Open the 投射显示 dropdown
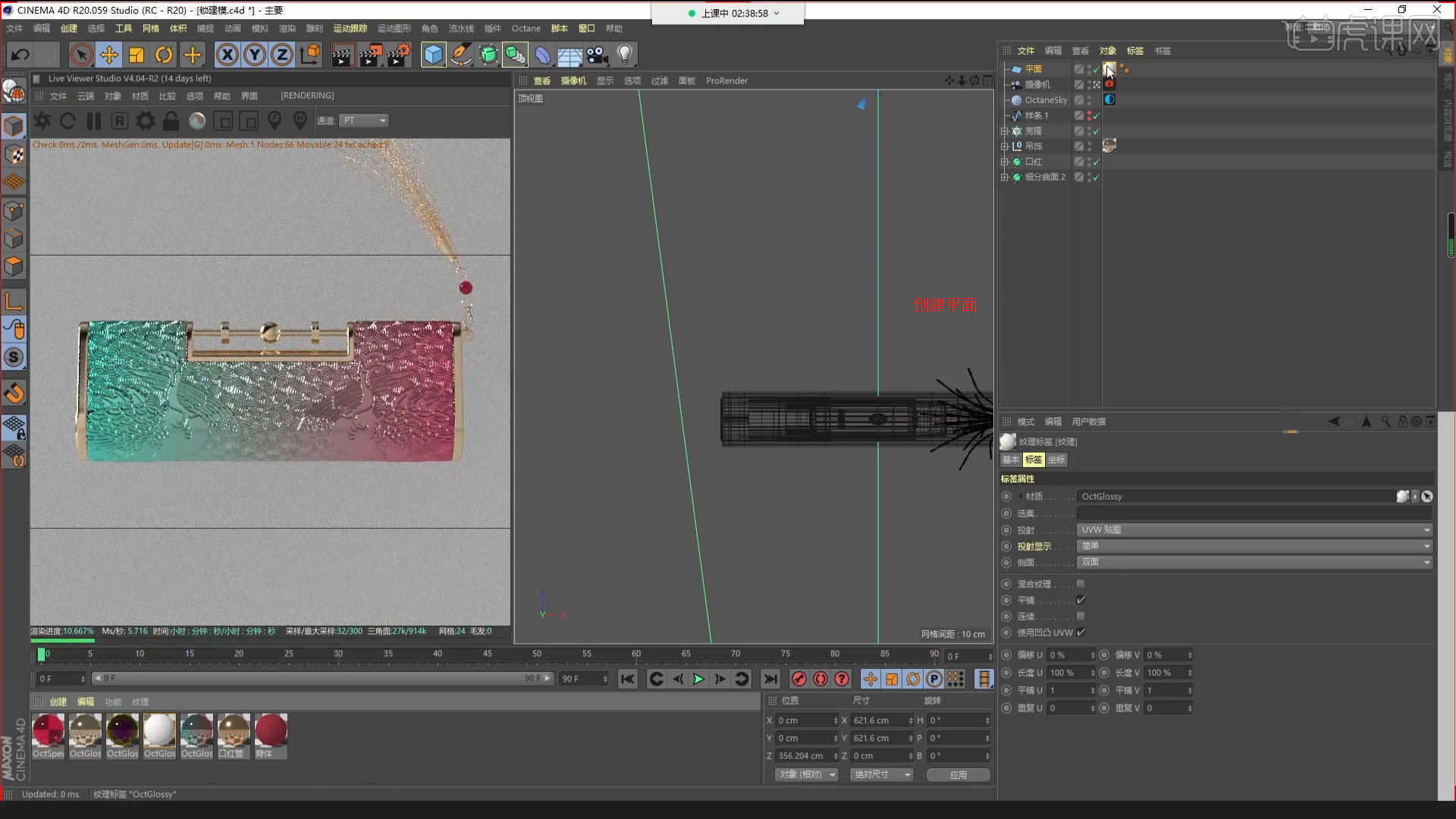Viewport: 1456px width, 819px height. tap(1254, 546)
